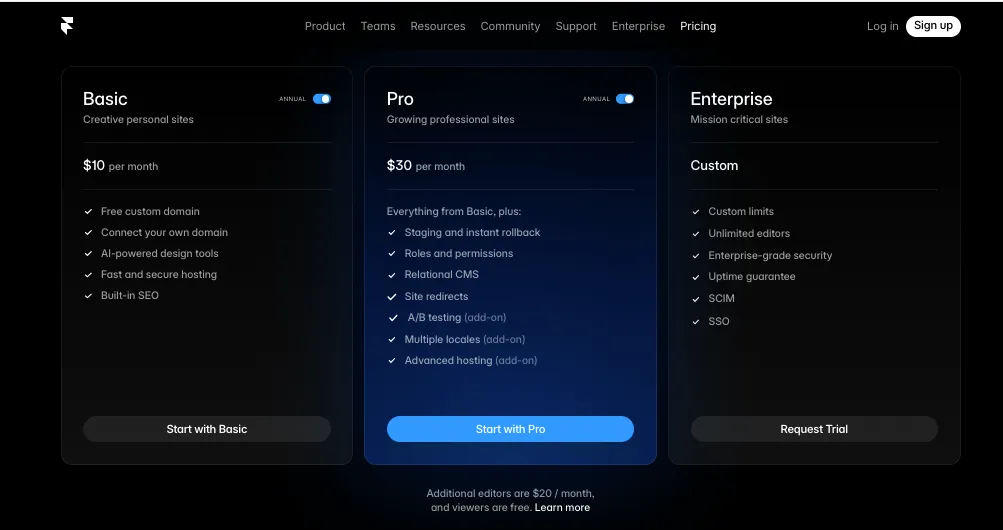Screen dimensions: 1003x530
Task: Click the Custom price label
Action: coord(714,166)
